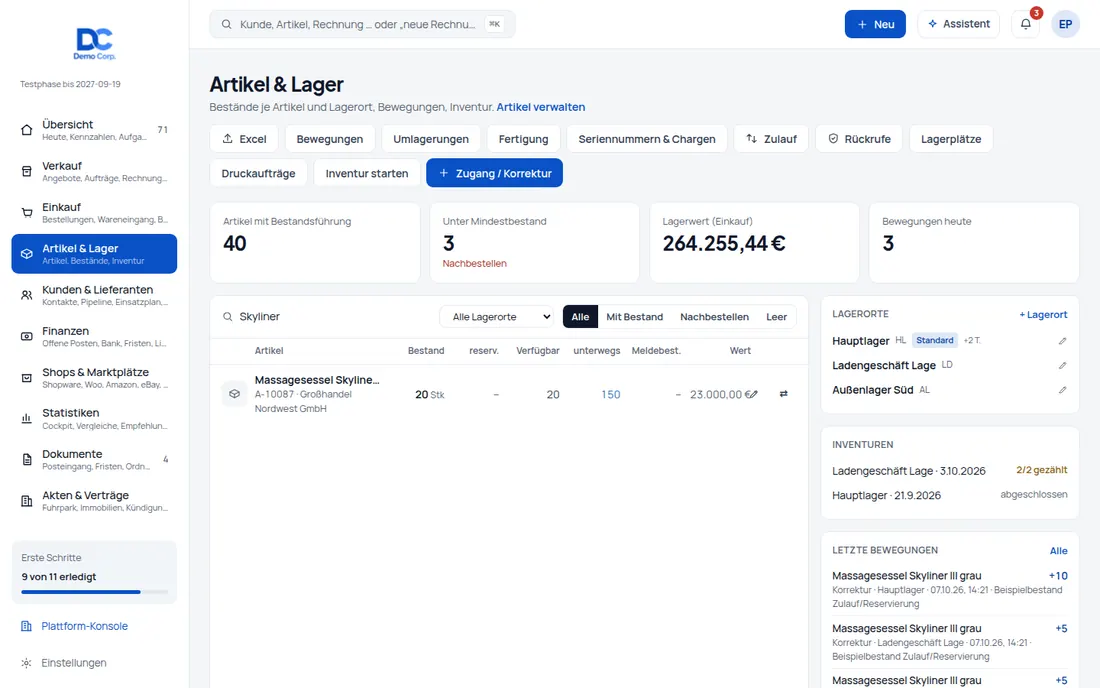Click the Übersicht home icon

(x=27, y=130)
